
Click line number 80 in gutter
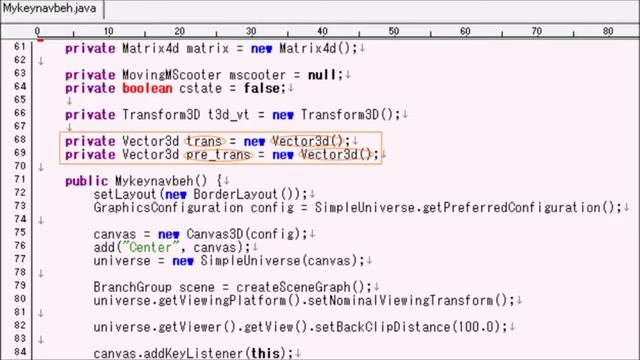pyautogui.click(x=20, y=299)
